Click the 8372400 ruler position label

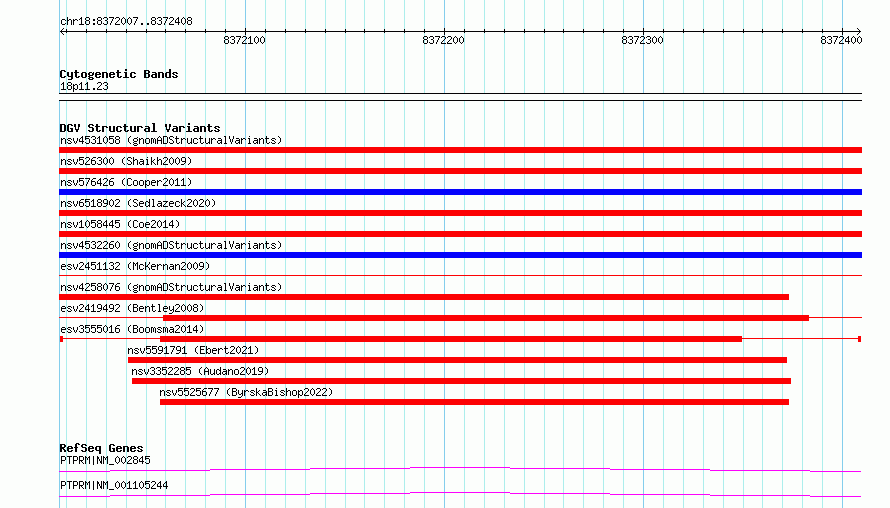click(841, 40)
